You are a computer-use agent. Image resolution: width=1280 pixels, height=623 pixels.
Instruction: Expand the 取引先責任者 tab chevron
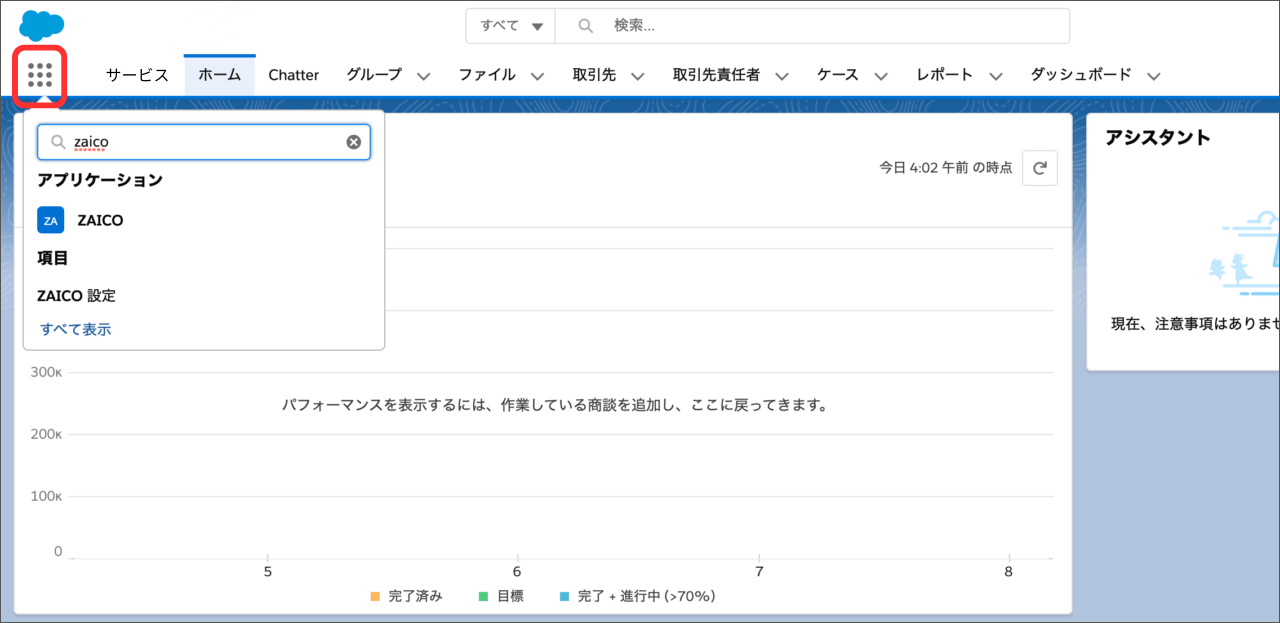point(782,76)
